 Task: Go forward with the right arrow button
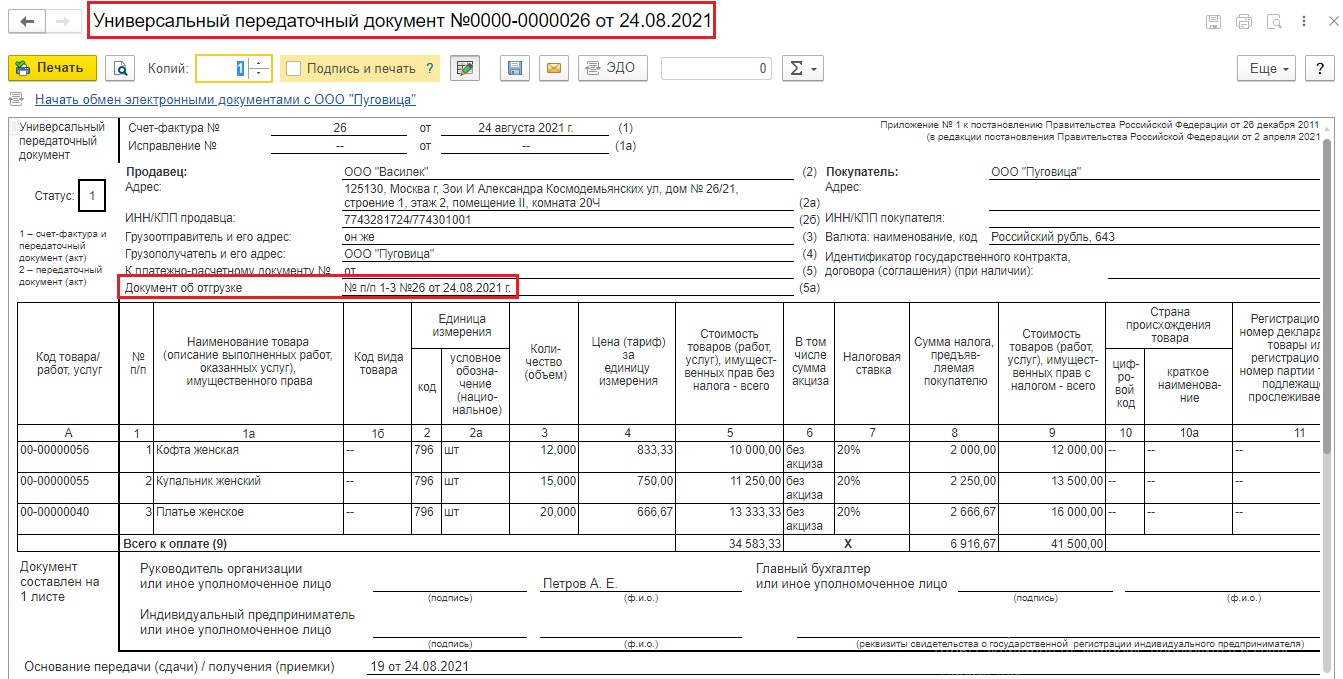pyautogui.click(x=63, y=21)
